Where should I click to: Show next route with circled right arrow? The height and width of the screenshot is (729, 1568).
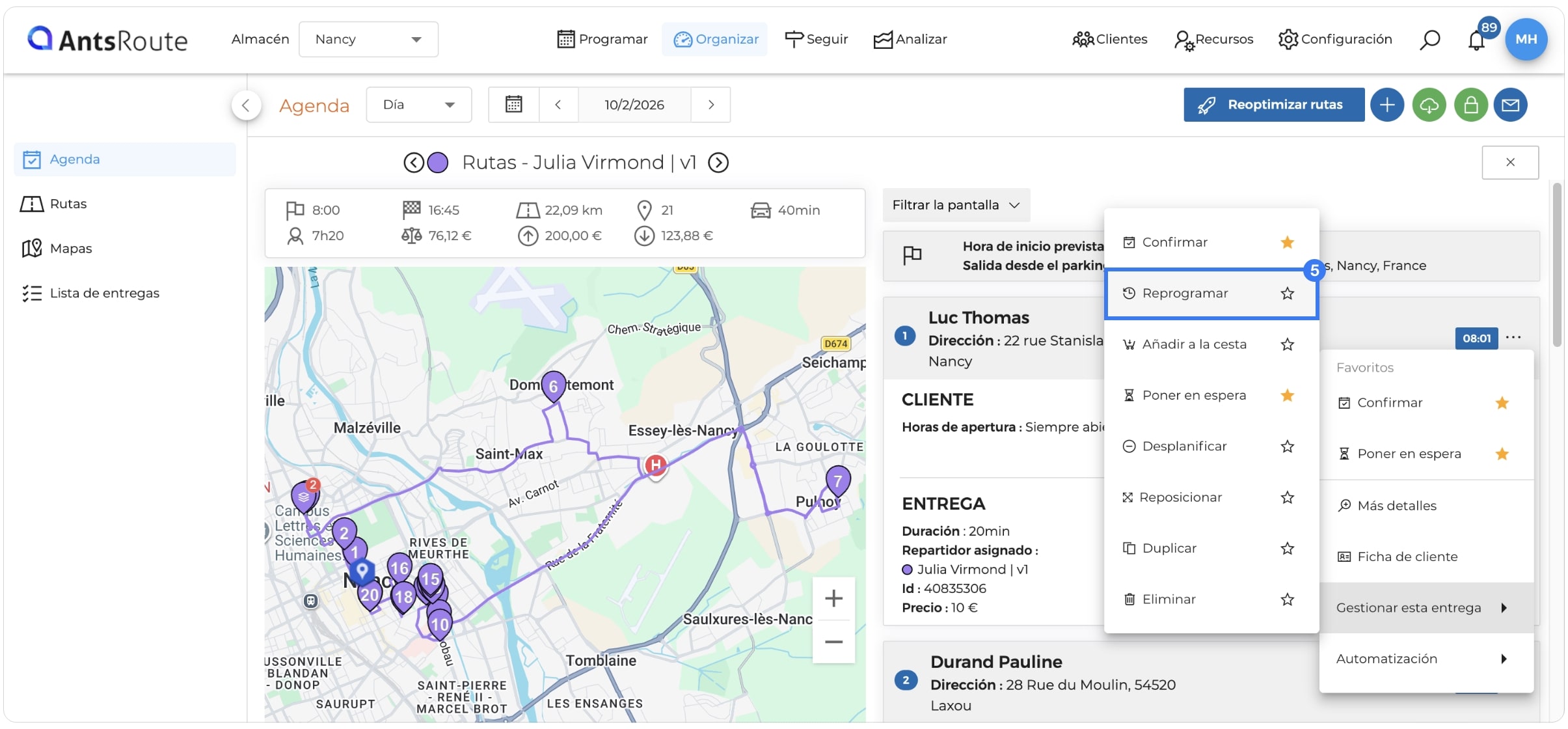coord(718,162)
